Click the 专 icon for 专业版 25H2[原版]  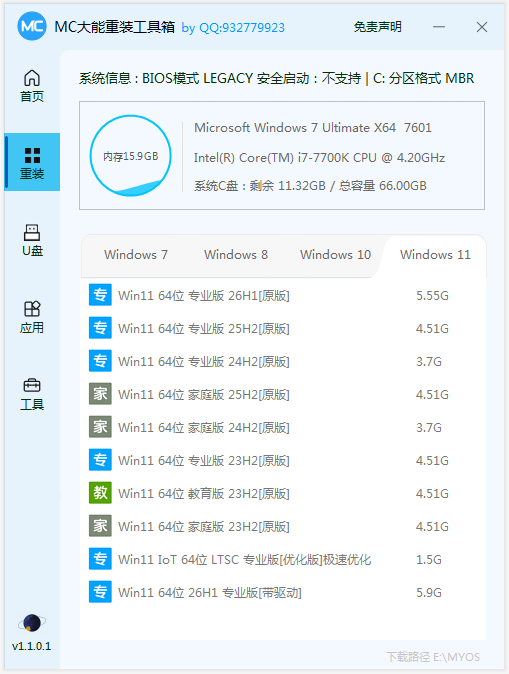100,328
